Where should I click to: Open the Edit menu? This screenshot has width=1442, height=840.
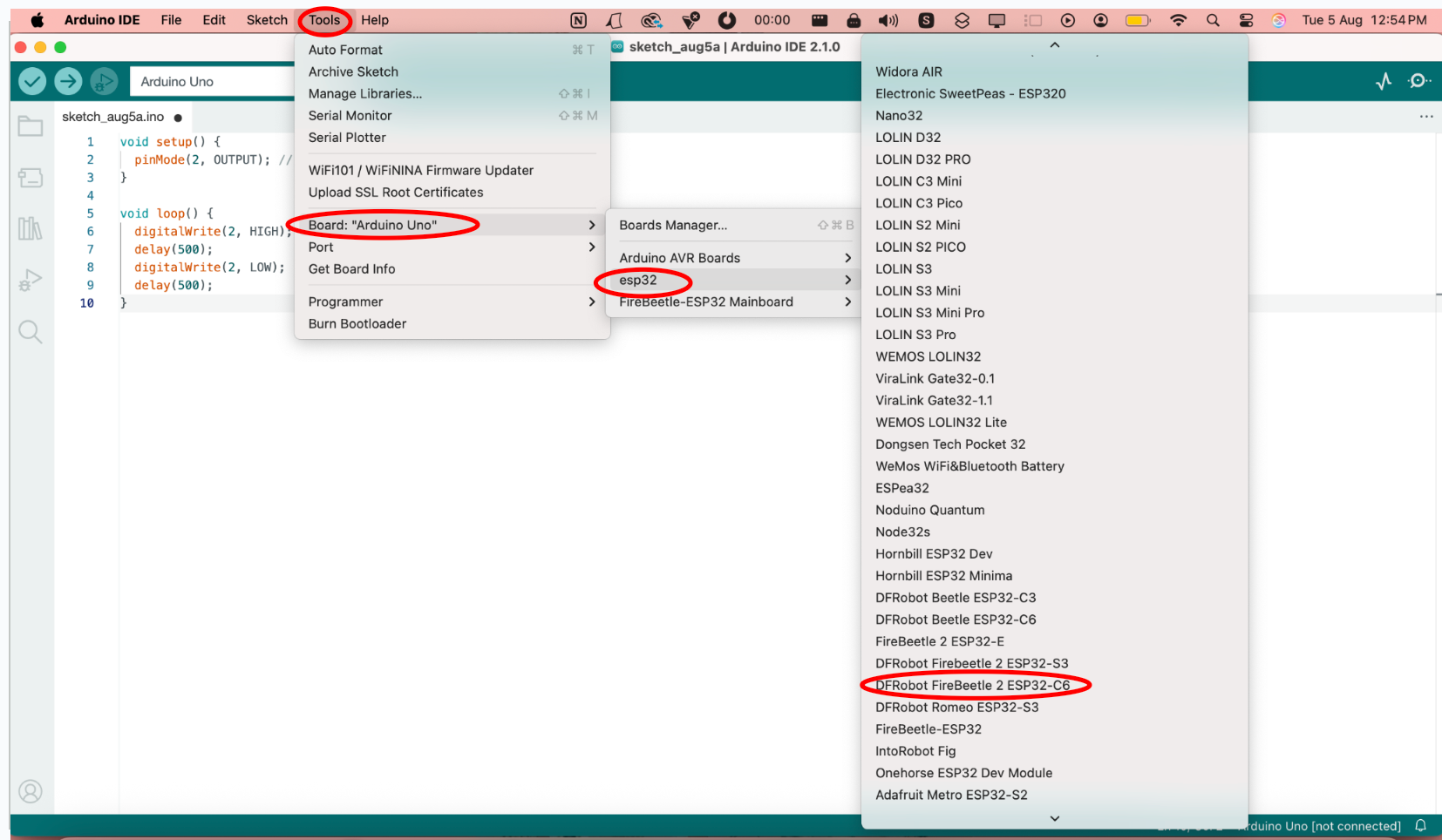(214, 20)
